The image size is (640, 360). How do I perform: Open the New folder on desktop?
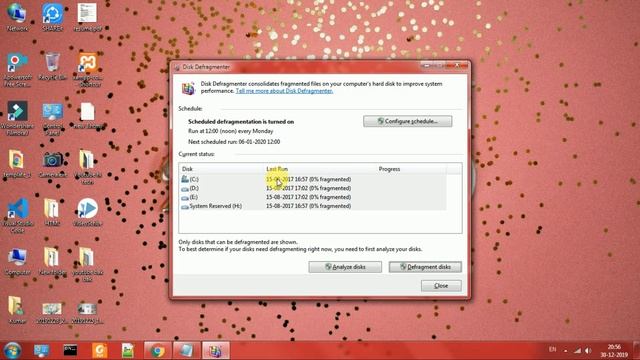[x=52, y=261]
